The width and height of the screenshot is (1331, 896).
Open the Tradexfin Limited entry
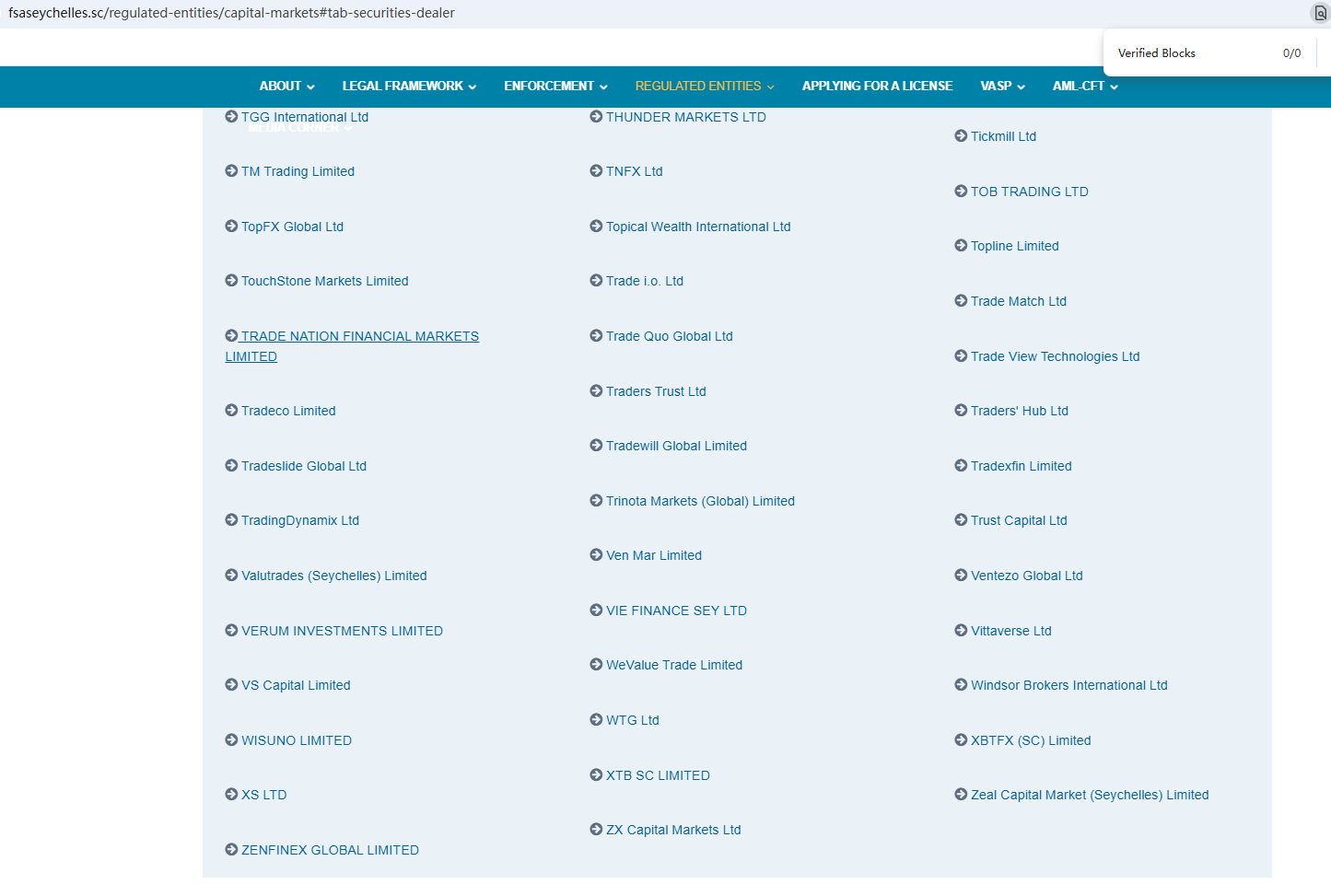1022,466
